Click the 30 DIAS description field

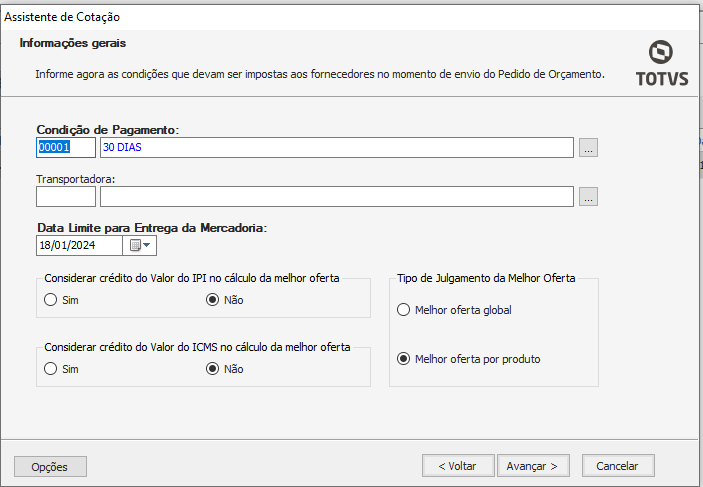336,148
